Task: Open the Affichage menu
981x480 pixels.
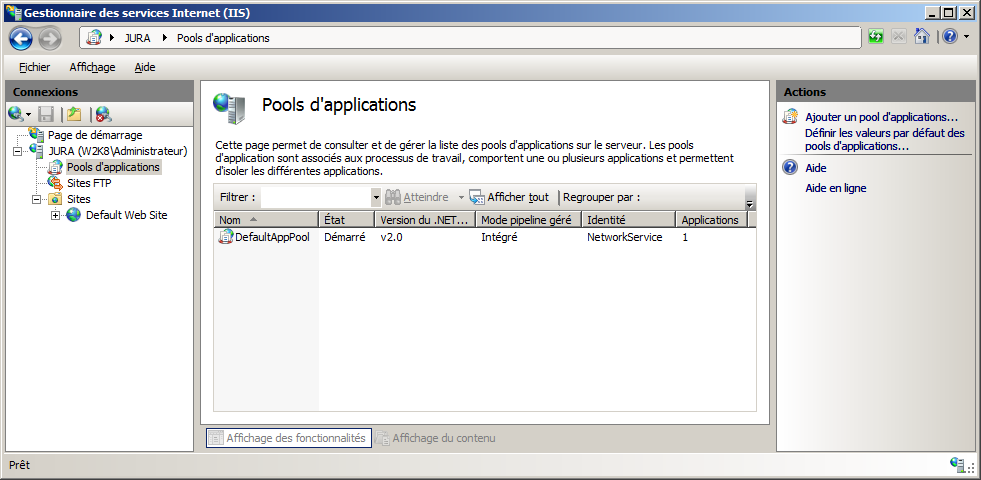Action: coord(92,67)
